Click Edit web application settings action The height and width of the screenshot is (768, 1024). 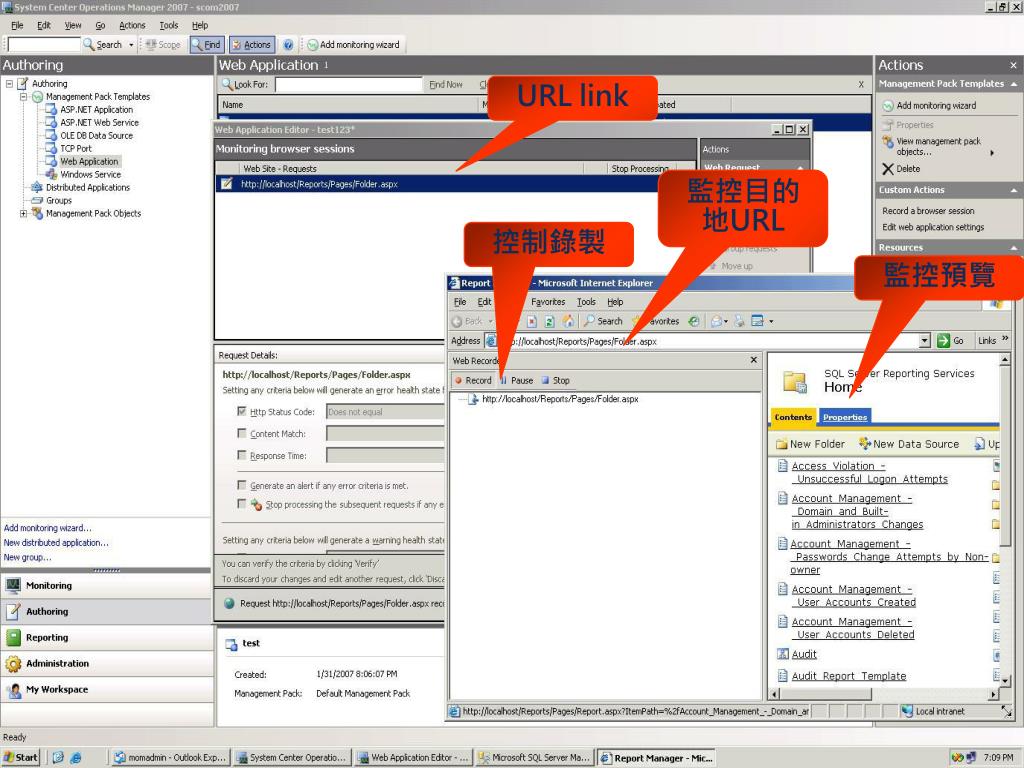[933, 227]
